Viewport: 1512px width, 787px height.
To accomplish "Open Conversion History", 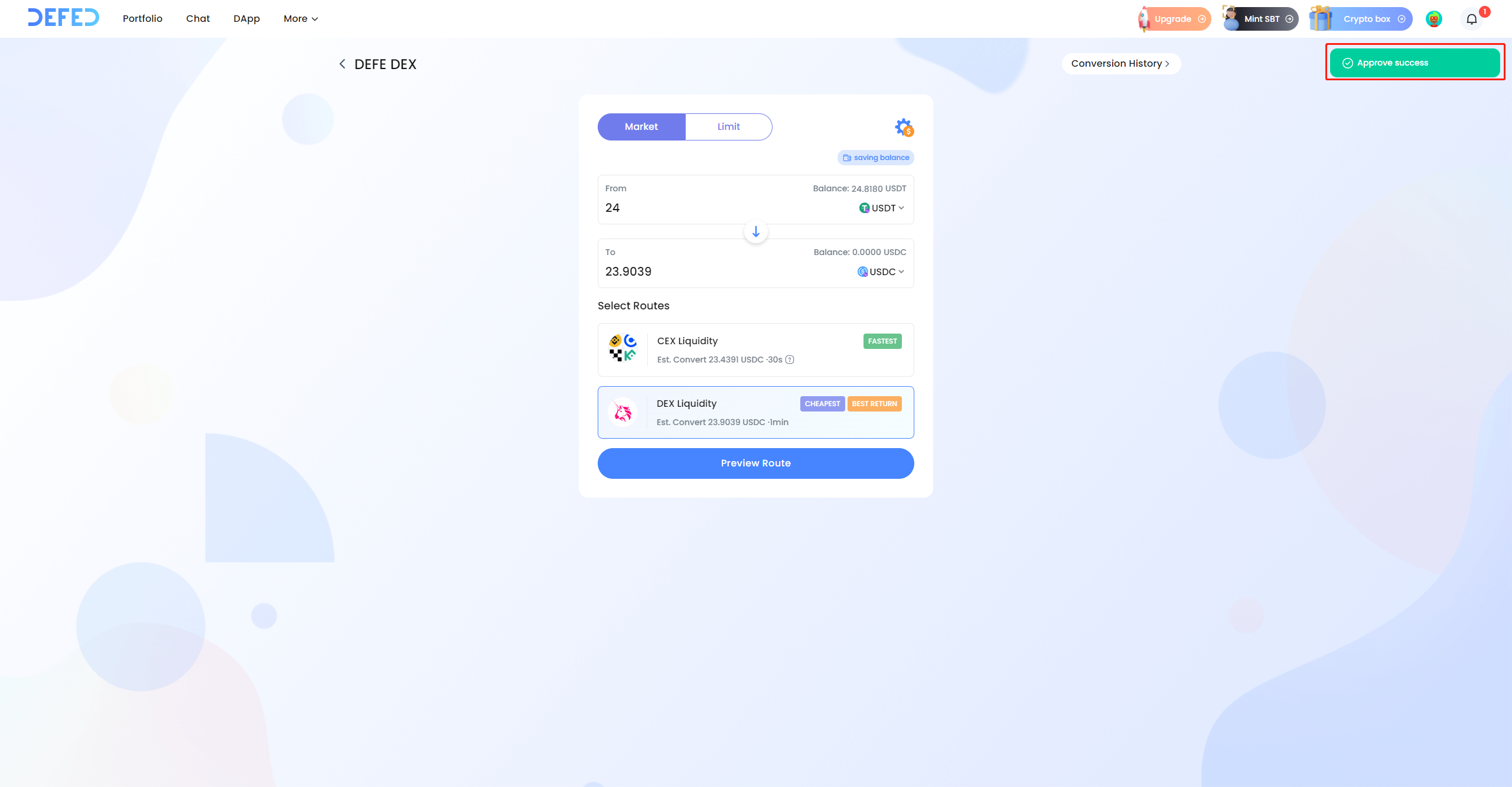I will pyautogui.click(x=1120, y=64).
